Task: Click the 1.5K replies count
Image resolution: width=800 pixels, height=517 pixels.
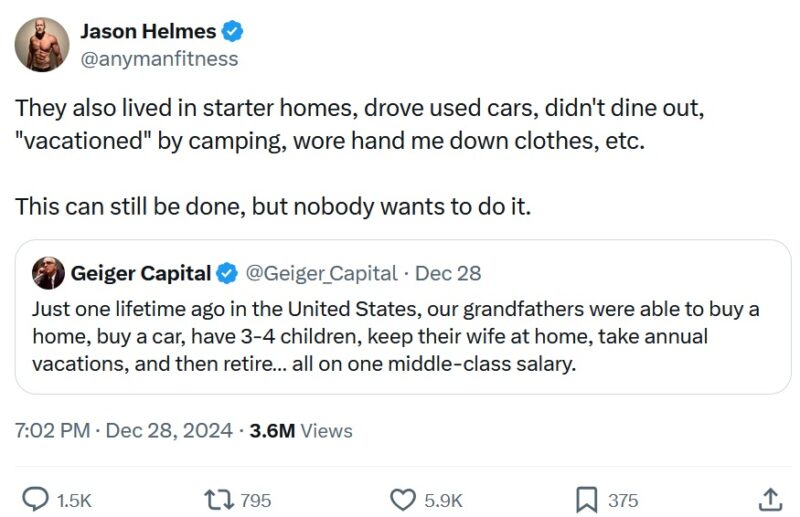Action: click(74, 500)
